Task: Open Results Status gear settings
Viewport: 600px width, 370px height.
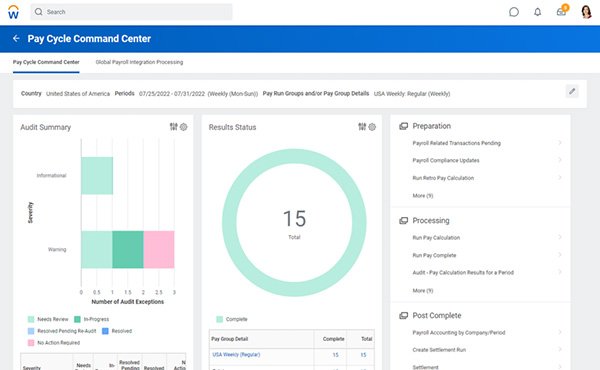Action: pyautogui.click(x=372, y=127)
